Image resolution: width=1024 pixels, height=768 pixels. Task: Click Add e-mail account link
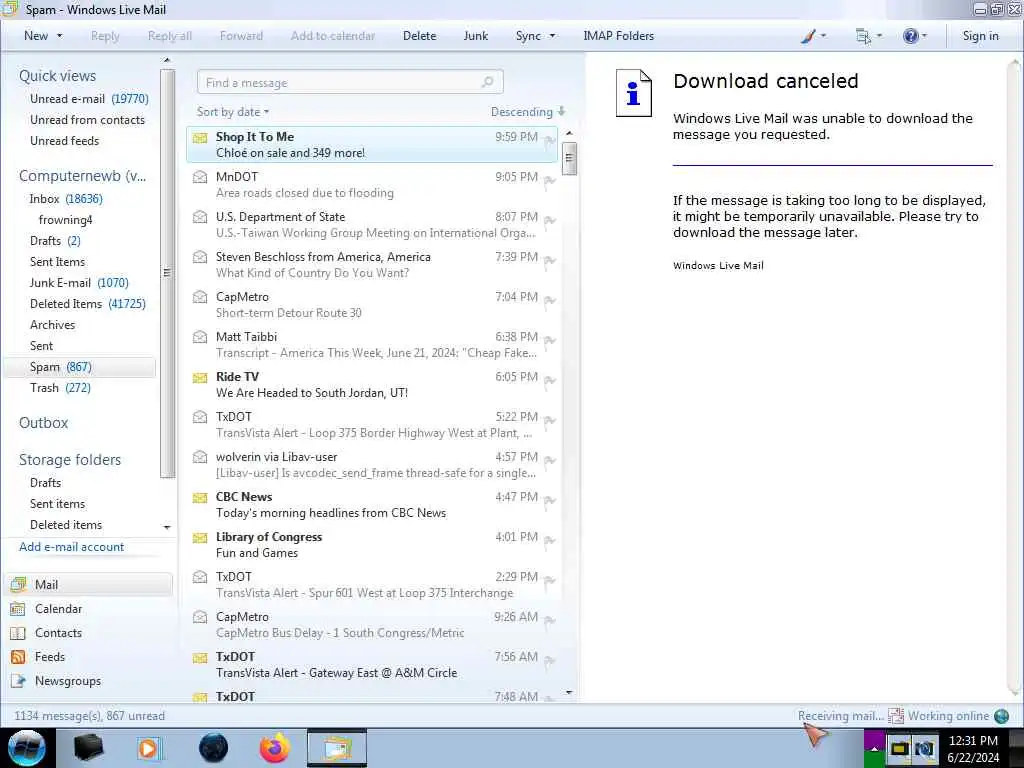coord(71,547)
